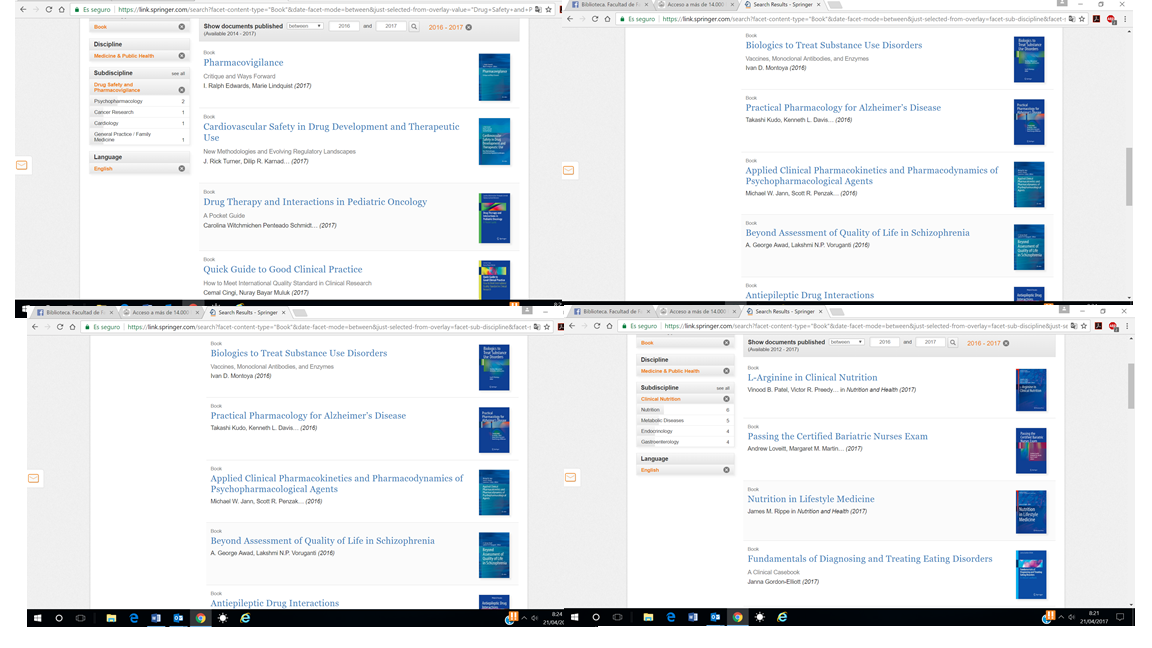Remove Drug Safety and Pharmacovigilance subdiscipline filter

coord(181,90)
